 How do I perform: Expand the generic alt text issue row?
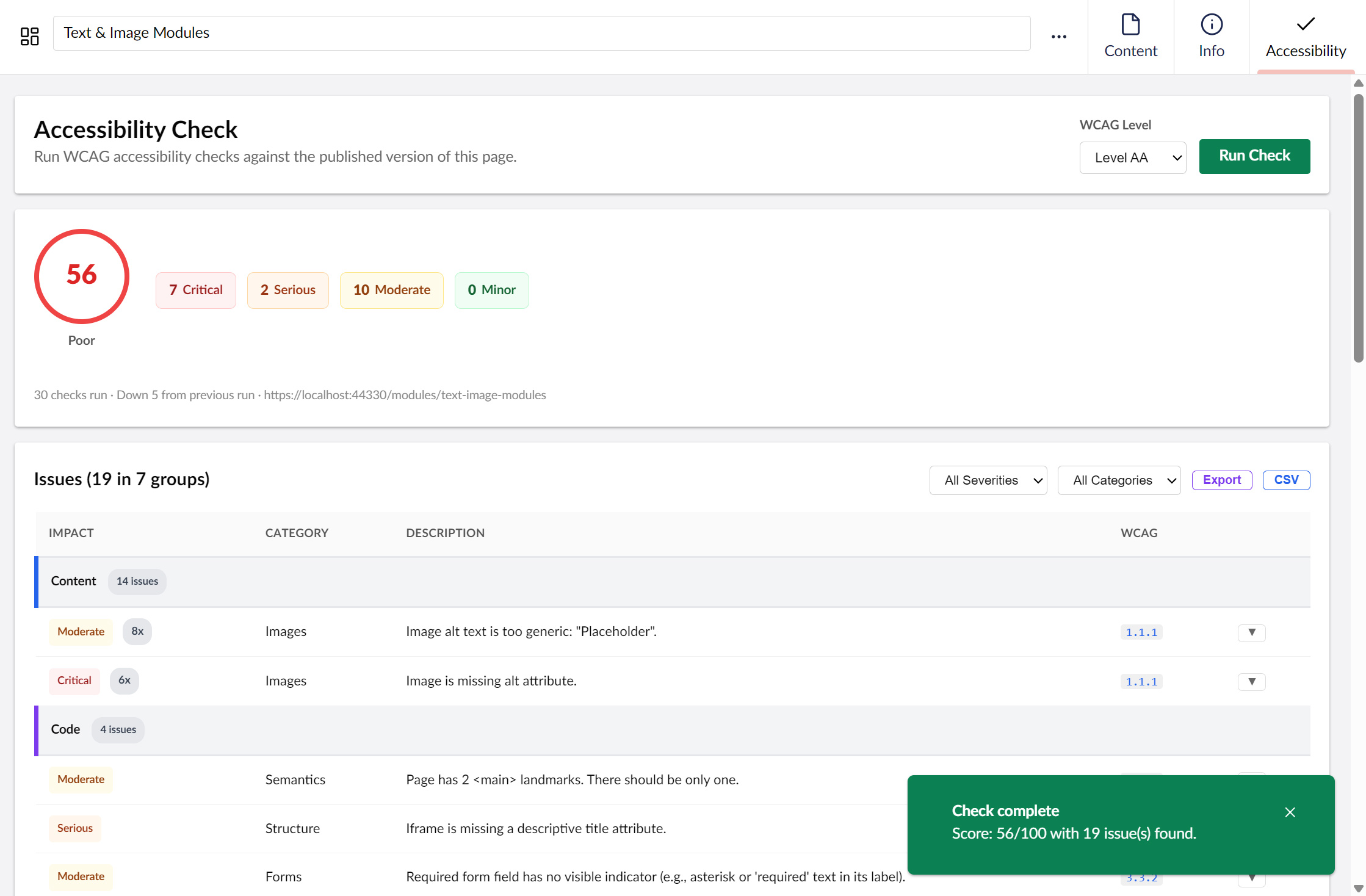click(1251, 632)
